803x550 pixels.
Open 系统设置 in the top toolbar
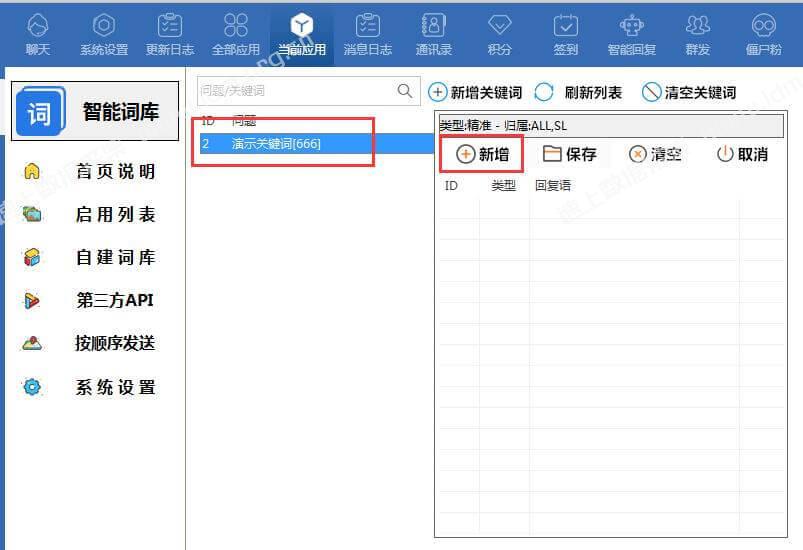pyautogui.click(x=104, y=34)
